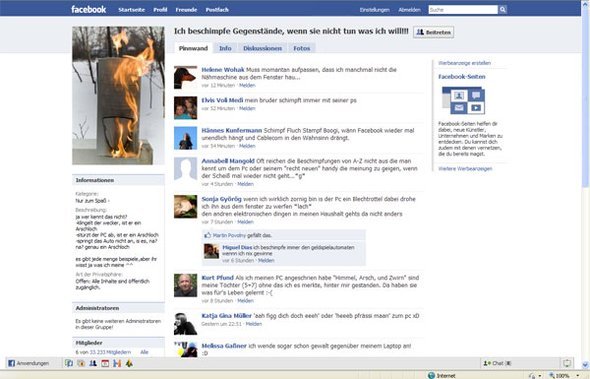Open the friends icon in bottom bar
Screen dimensions: 590x379
click(x=93, y=363)
